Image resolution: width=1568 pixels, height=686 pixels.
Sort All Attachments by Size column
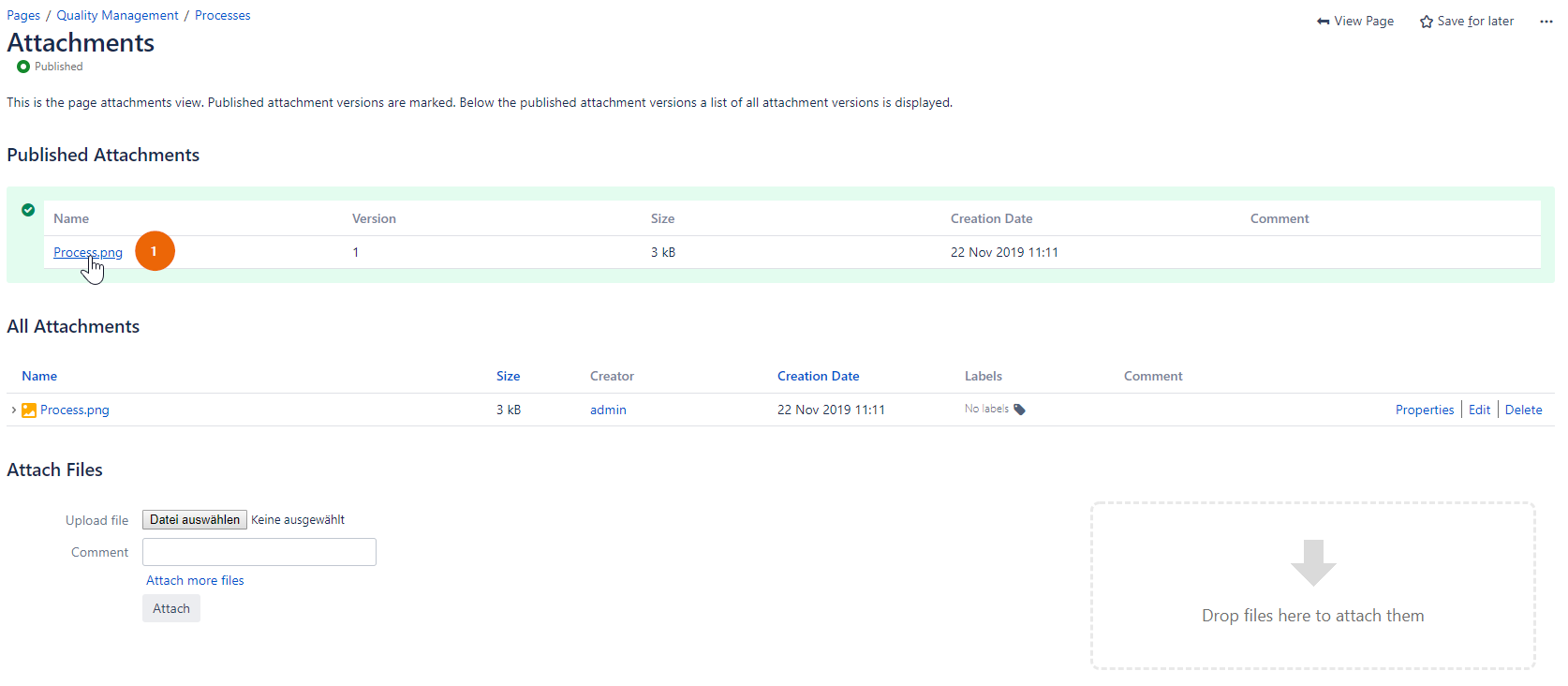coord(508,376)
